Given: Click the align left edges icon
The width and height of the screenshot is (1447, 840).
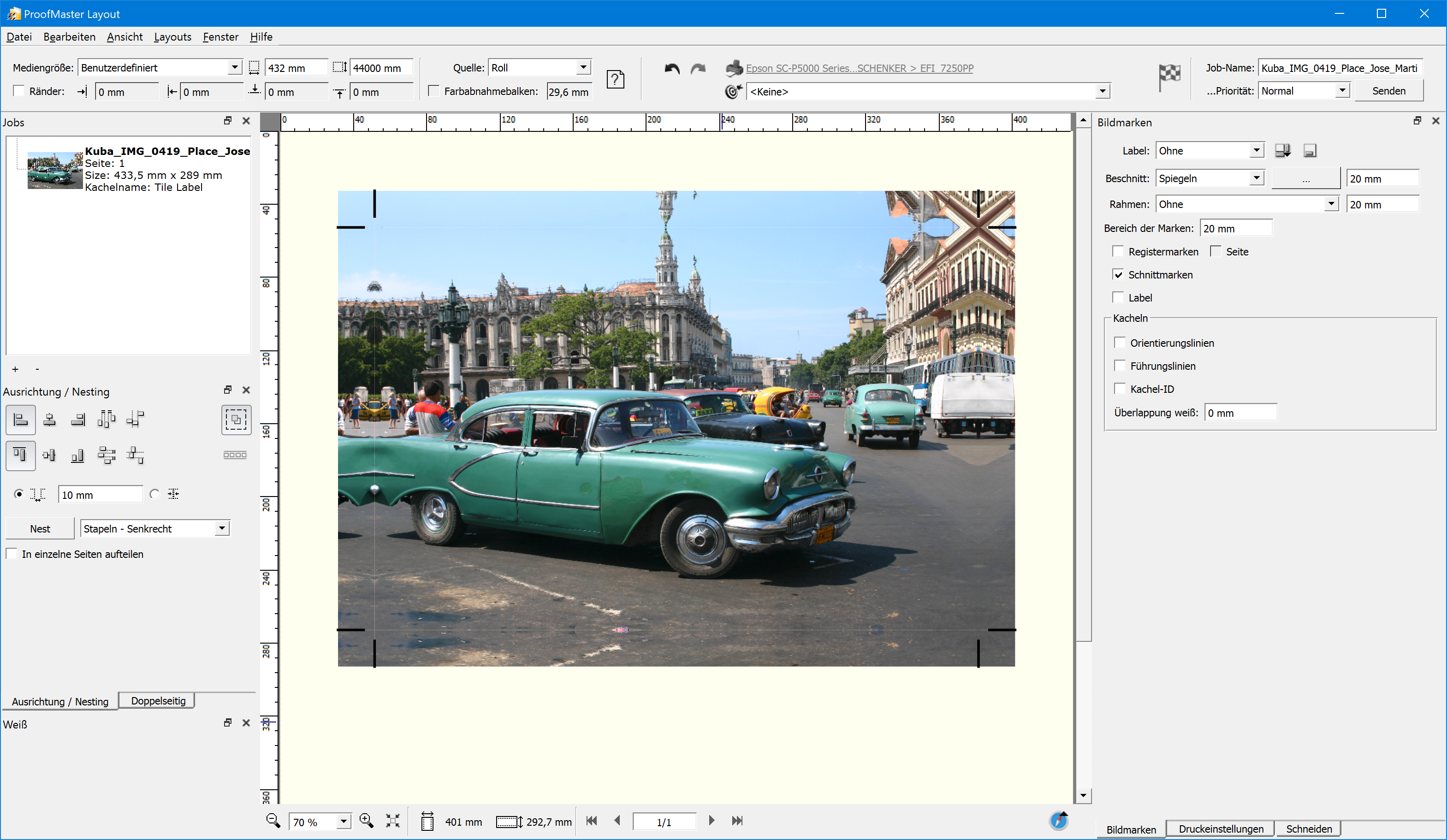Looking at the screenshot, I should 21,420.
